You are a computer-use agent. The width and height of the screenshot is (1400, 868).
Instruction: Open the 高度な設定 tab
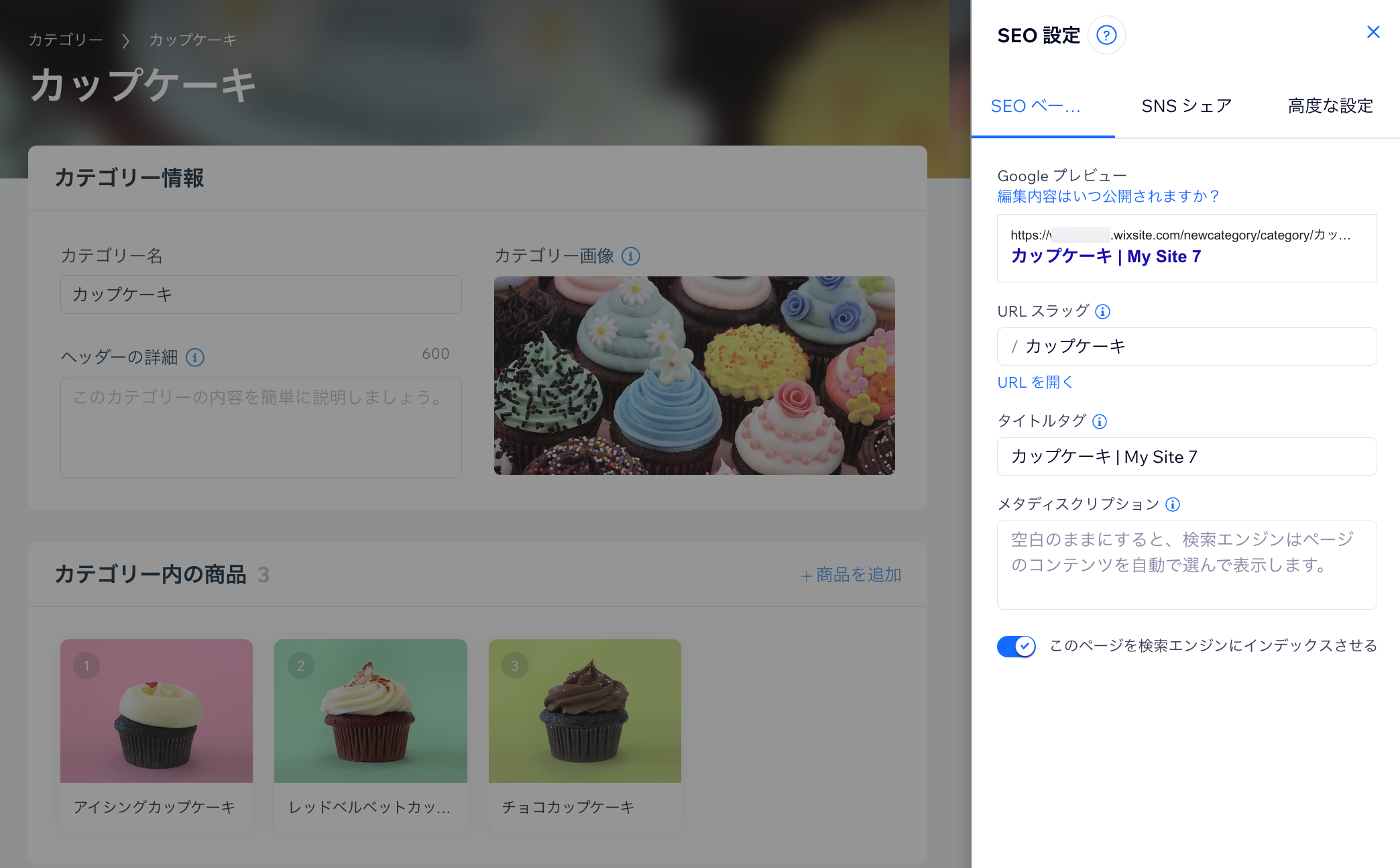coord(1329,105)
